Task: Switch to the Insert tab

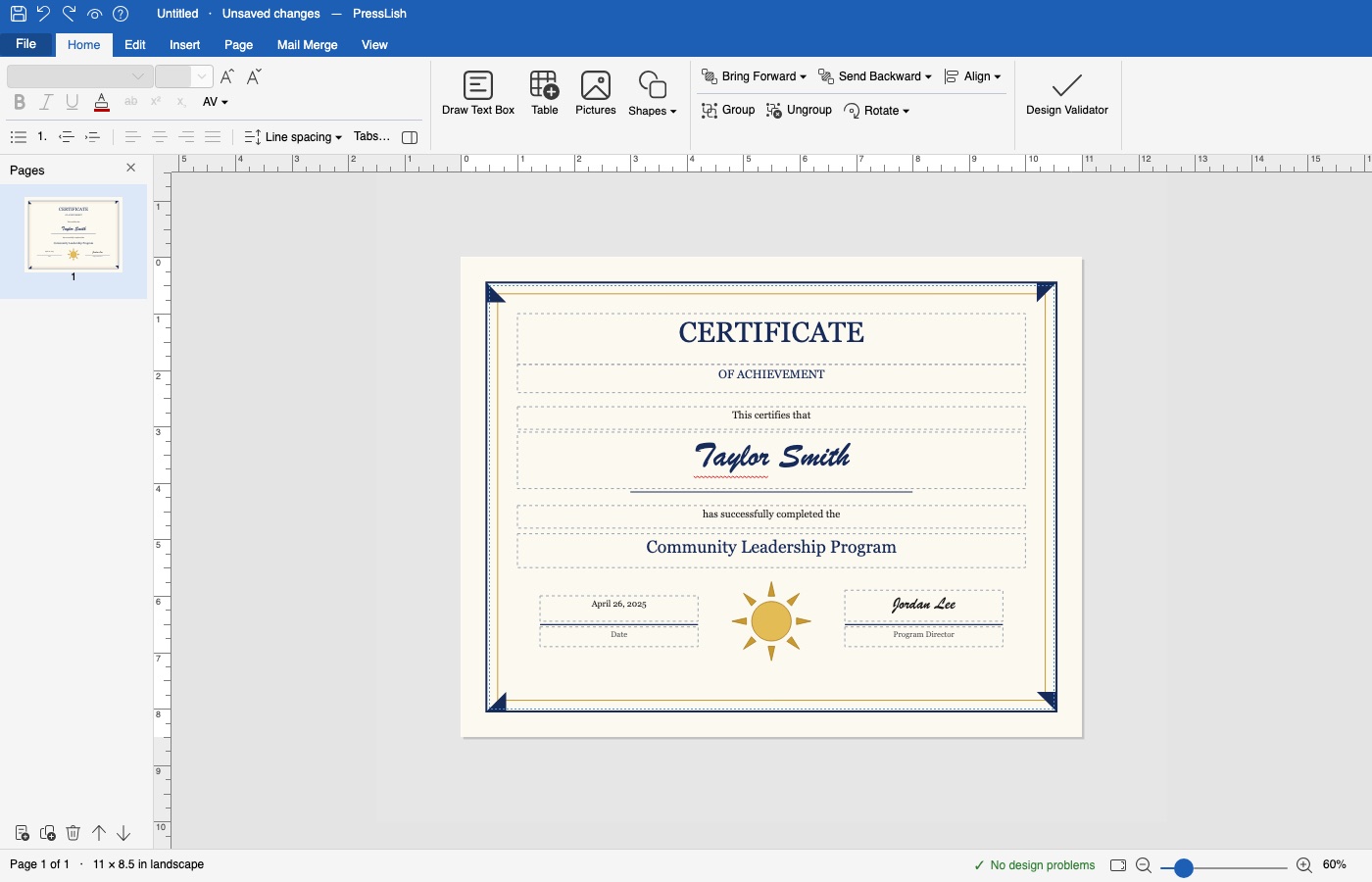Action: [184, 45]
